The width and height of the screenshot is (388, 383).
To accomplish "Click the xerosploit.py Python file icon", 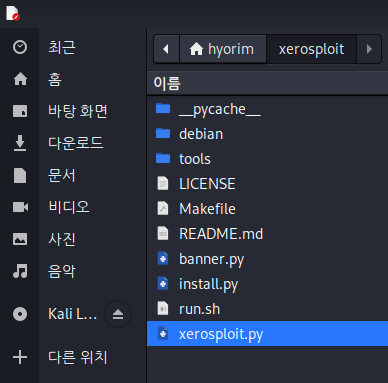I will (x=163, y=333).
